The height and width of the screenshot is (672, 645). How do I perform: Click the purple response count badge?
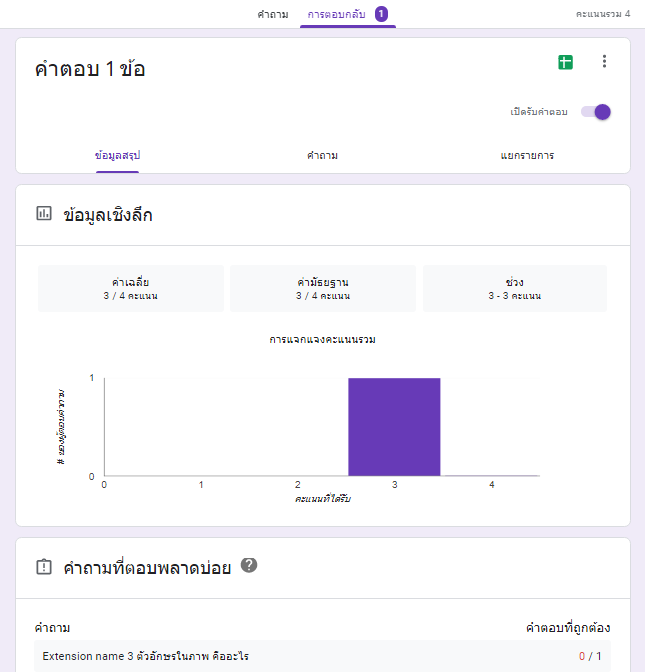pyautogui.click(x=381, y=14)
